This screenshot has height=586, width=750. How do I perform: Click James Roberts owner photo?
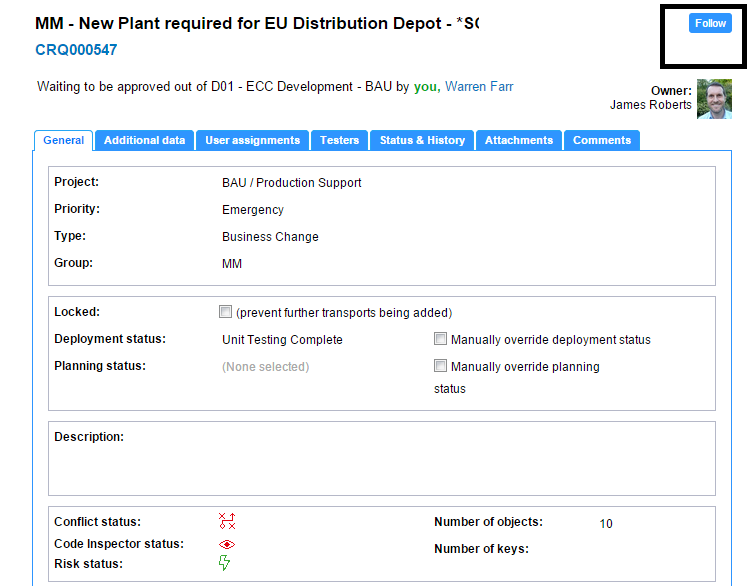[714, 99]
